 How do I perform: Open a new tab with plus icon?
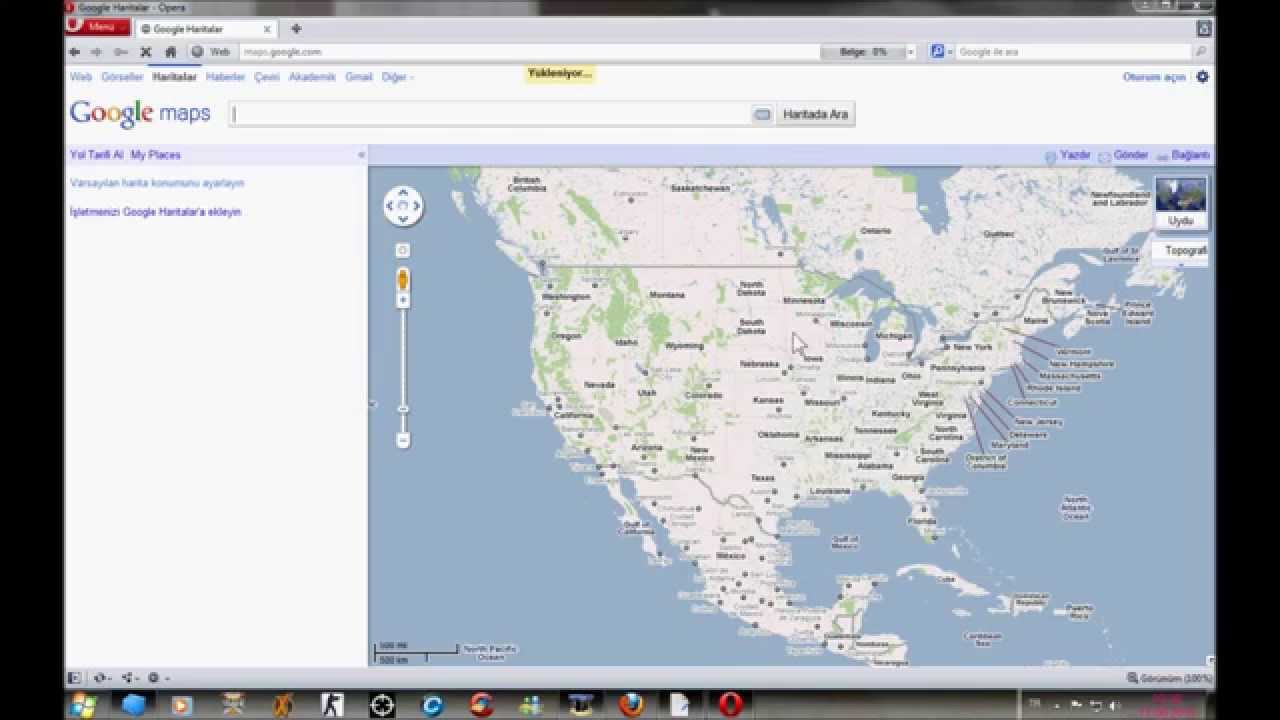point(296,29)
